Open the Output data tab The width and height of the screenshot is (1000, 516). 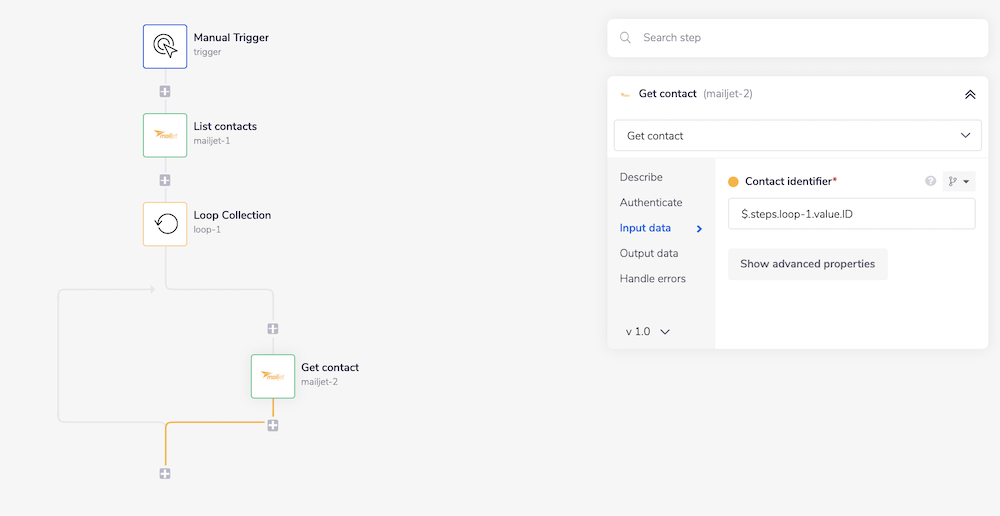pyautogui.click(x=648, y=254)
